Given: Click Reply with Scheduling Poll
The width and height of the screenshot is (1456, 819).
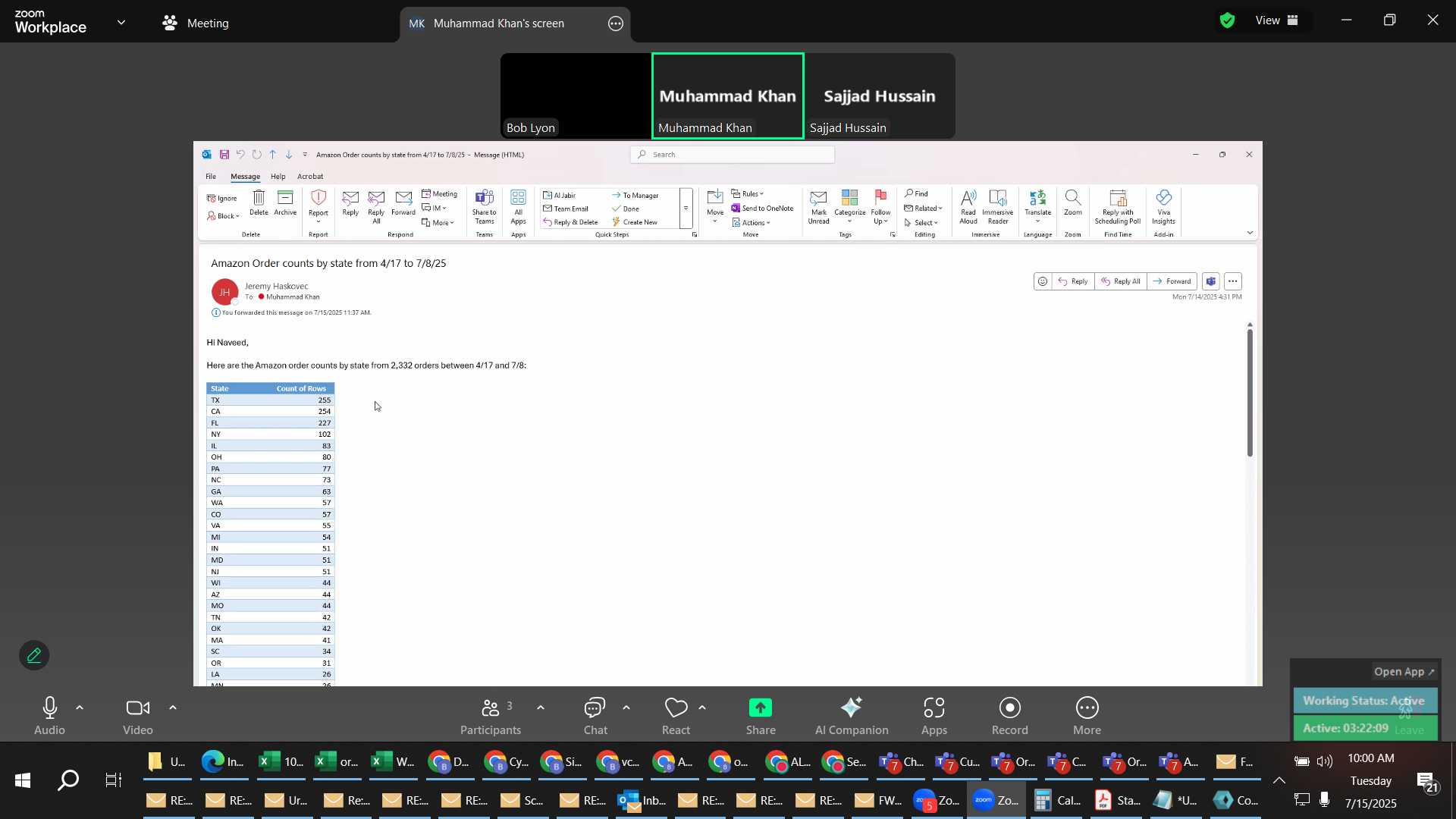Looking at the screenshot, I should [x=1118, y=206].
